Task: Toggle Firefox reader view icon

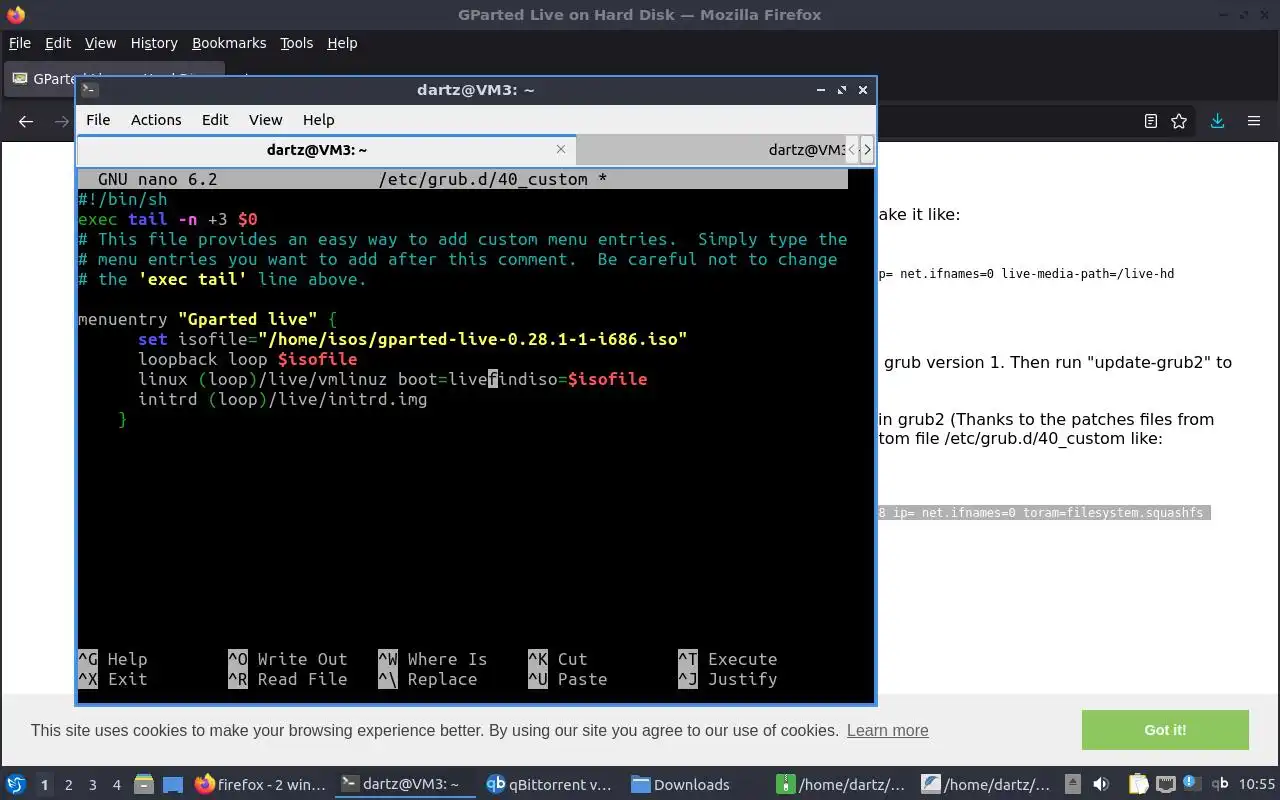Action: (x=1151, y=121)
